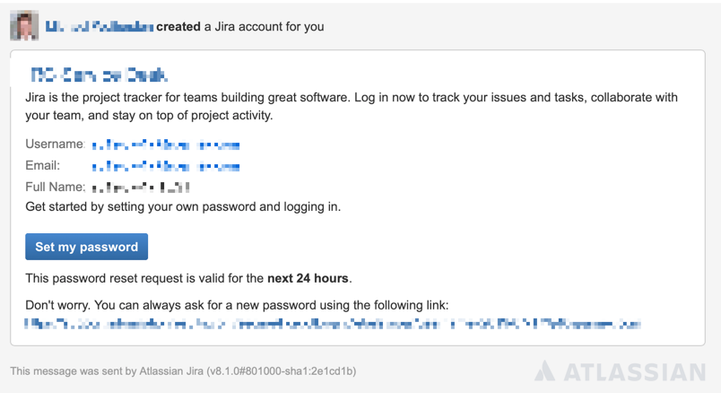This screenshot has width=721, height=393.
Task: Click the ATLASSIAN wordmark in footer
Action: tap(635, 372)
